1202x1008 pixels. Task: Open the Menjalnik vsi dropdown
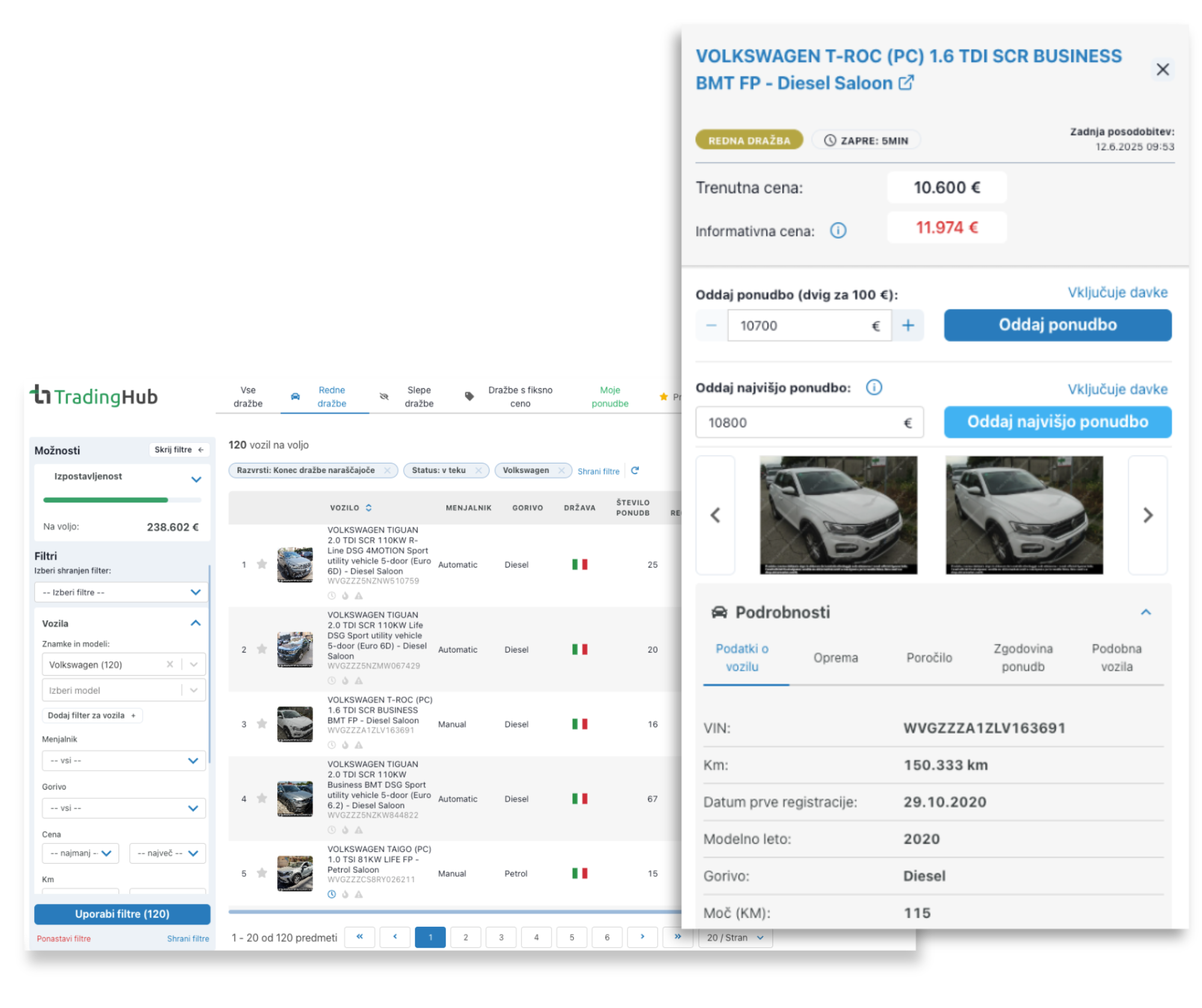point(123,761)
